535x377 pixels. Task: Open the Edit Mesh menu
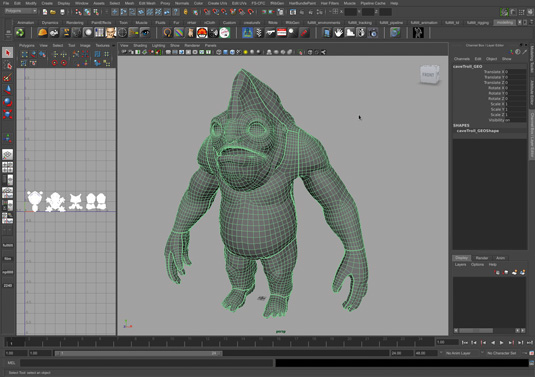[147, 3]
